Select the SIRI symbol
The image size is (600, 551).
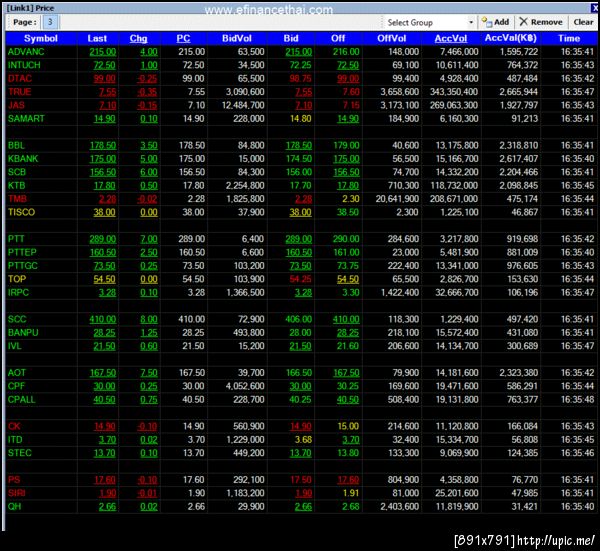pos(16,493)
